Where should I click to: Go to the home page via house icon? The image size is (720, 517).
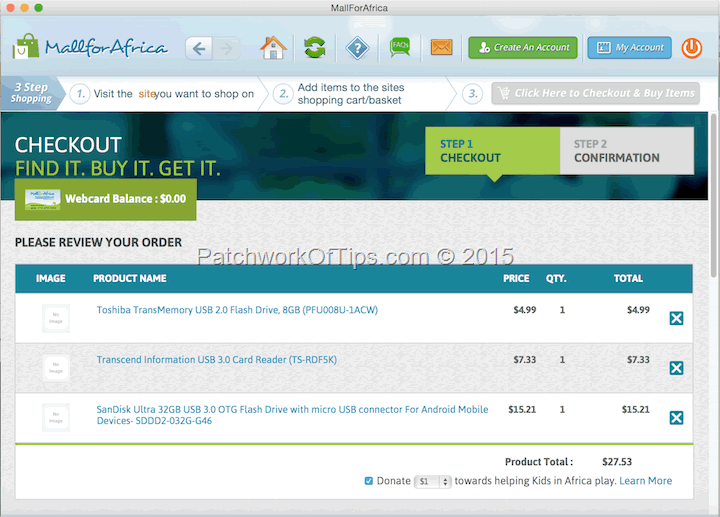[x=273, y=48]
